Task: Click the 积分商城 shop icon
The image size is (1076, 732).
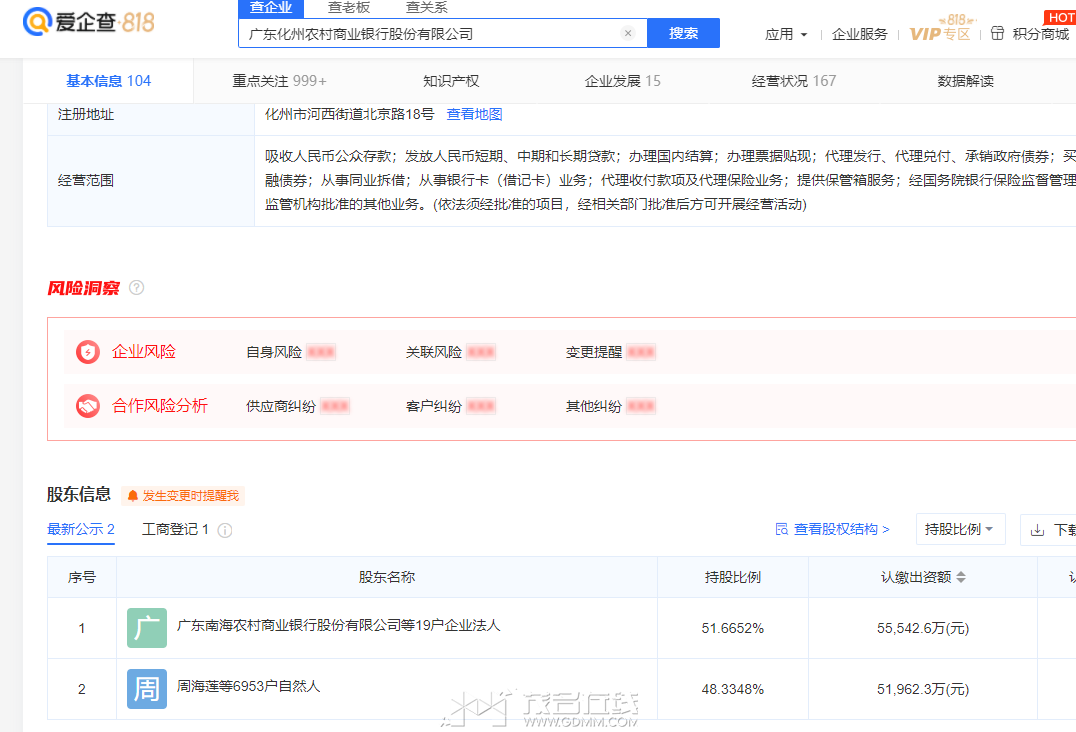Action: click(997, 34)
